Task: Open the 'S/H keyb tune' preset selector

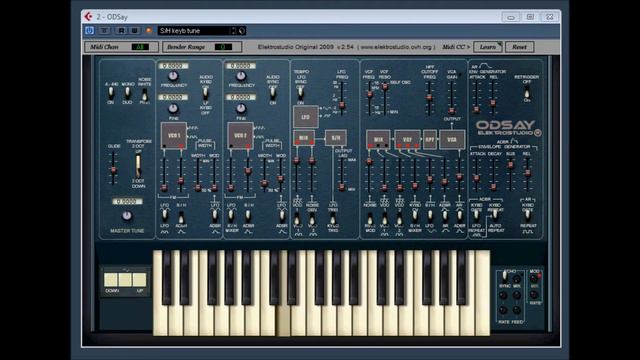Action: tap(193, 31)
